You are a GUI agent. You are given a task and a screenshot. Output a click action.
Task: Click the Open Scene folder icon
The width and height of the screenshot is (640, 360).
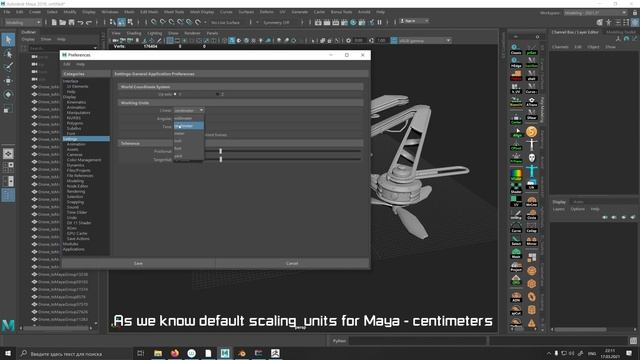62,22
